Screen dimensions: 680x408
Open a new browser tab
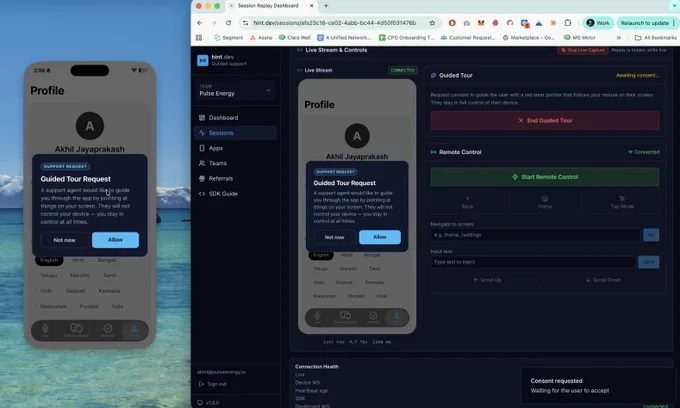point(326,6)
